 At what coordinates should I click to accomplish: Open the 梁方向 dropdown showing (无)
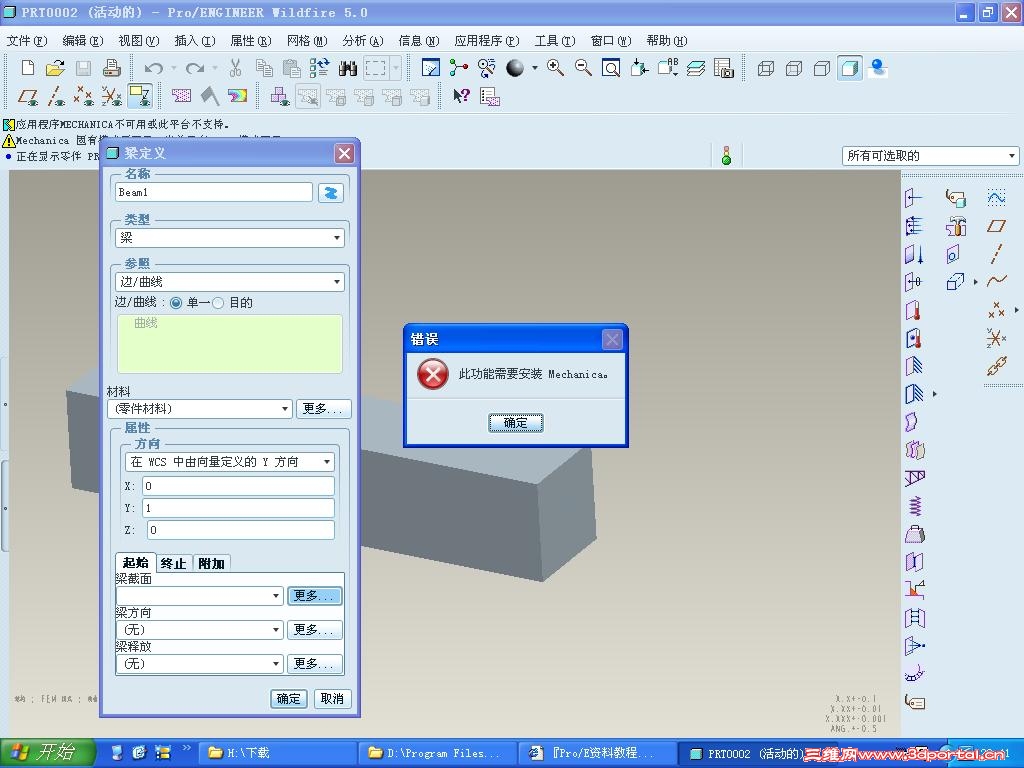199,630
